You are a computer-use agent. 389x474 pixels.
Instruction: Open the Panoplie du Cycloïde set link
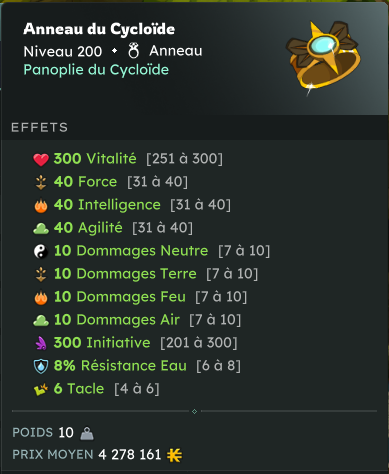(96, 70)
